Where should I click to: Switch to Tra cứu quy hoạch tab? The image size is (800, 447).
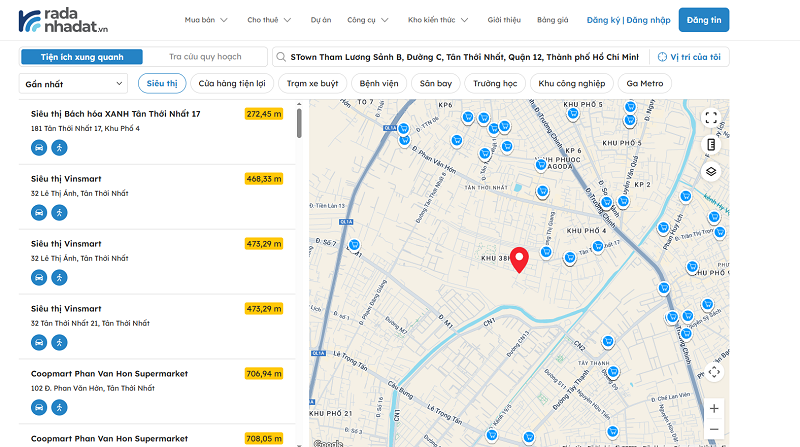coord(206,57)
